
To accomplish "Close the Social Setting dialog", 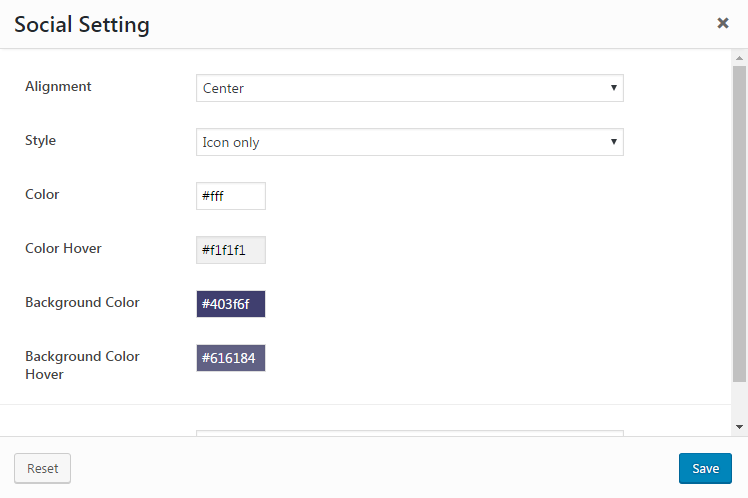I will (x=723, y=23).
